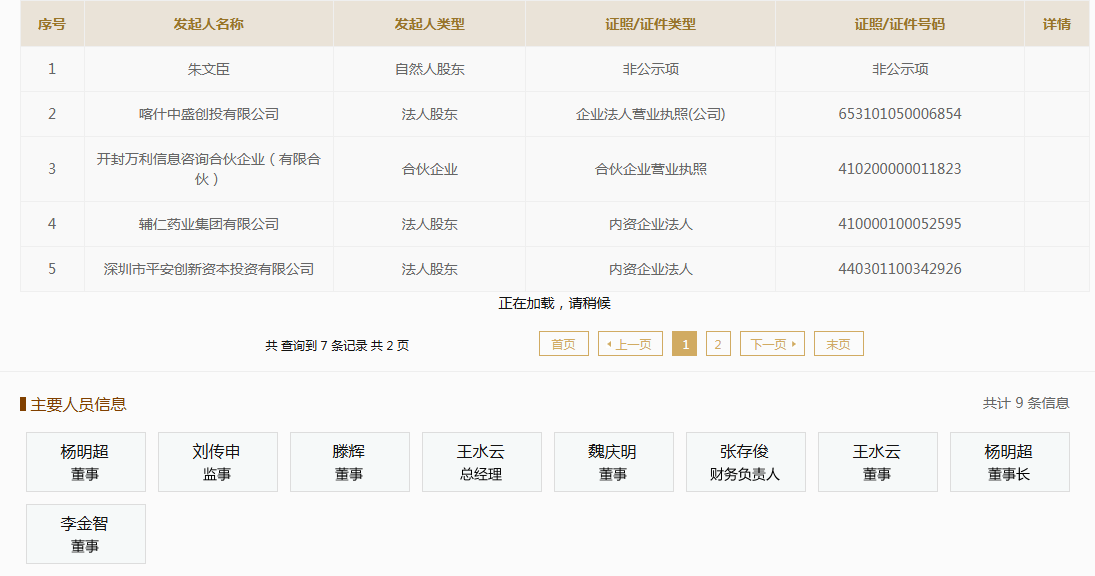Screen dimensions: 1095x576
Task: Click the 魏庆明 董事 card
Action: (613, 461)
